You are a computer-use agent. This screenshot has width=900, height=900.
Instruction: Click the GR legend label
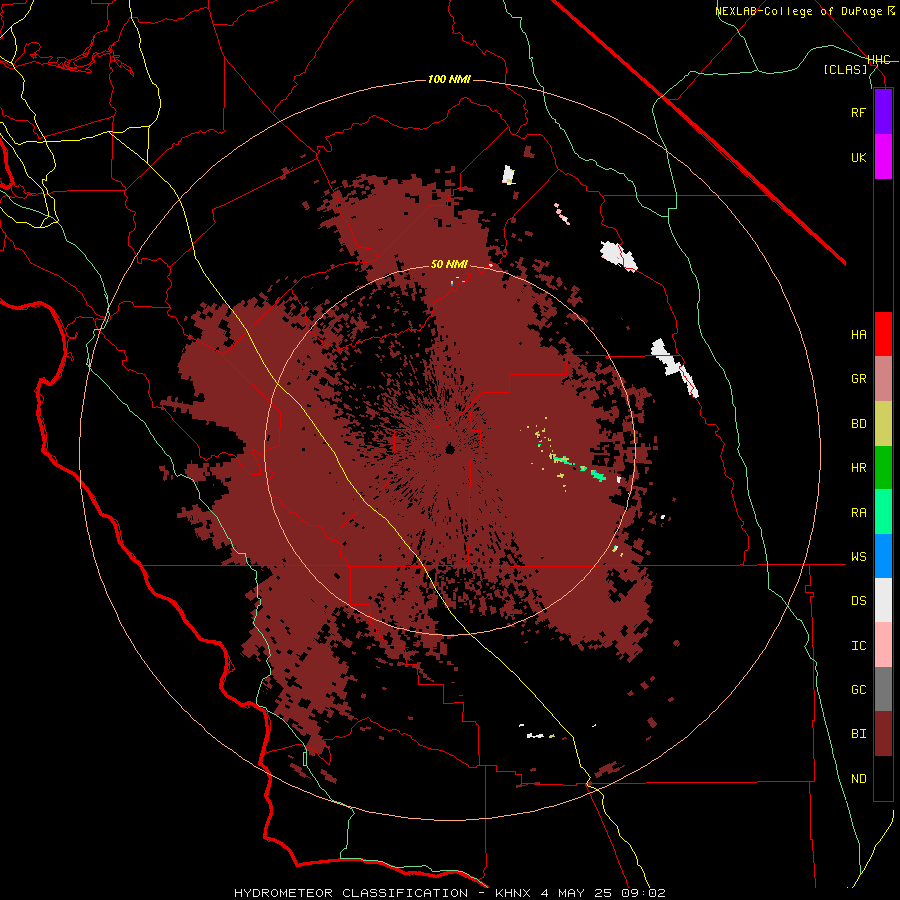point(858,379)
